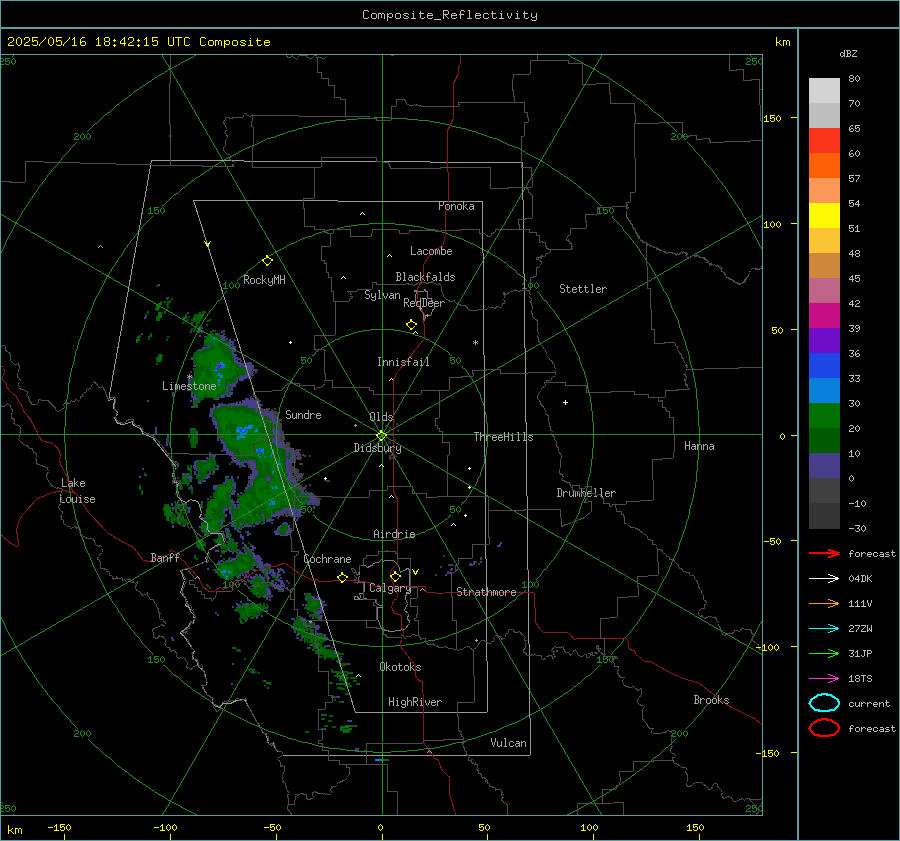Select the cyan 27ZW arrow icon

pyautogui.click(x=824, y=629)
